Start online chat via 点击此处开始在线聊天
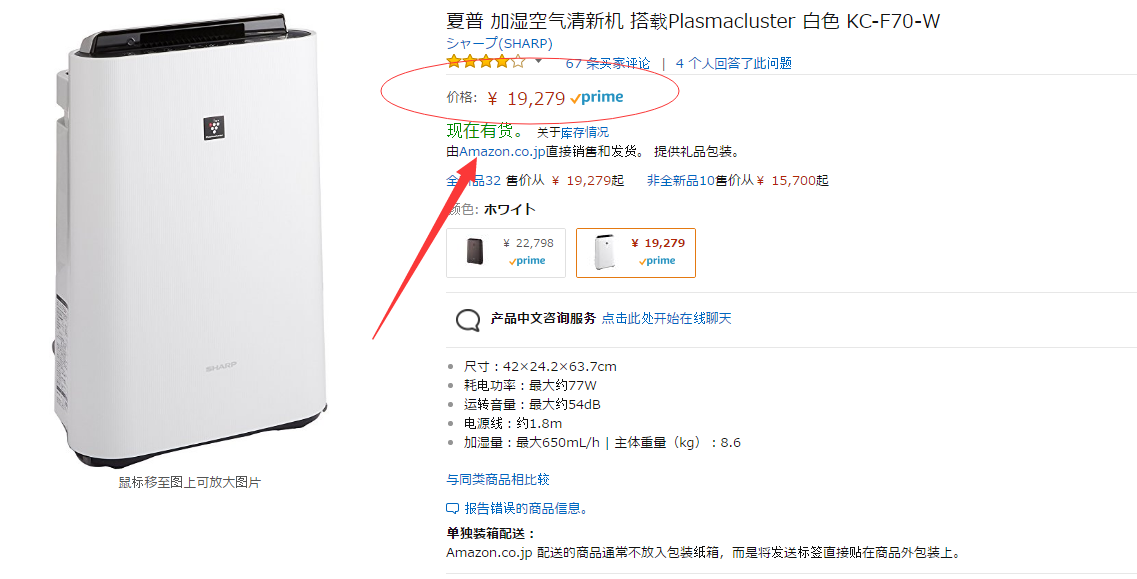1137x579 pixels. tap(666, 319)
